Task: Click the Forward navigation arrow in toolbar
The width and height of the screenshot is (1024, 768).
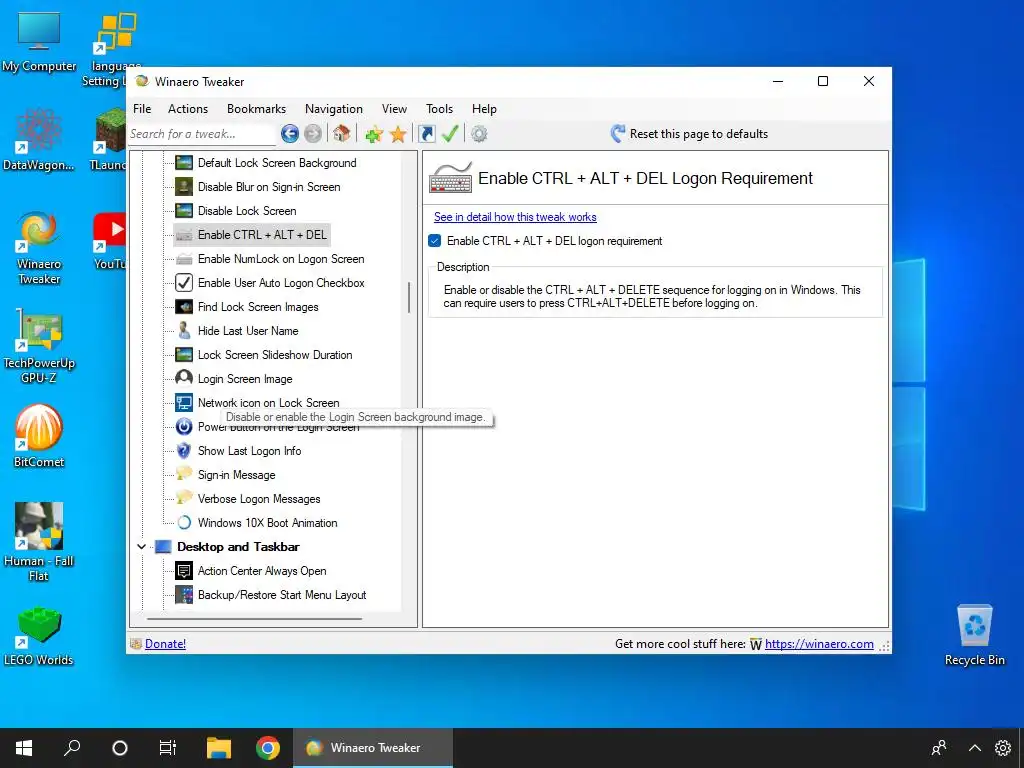Action: tap(313, 134)
